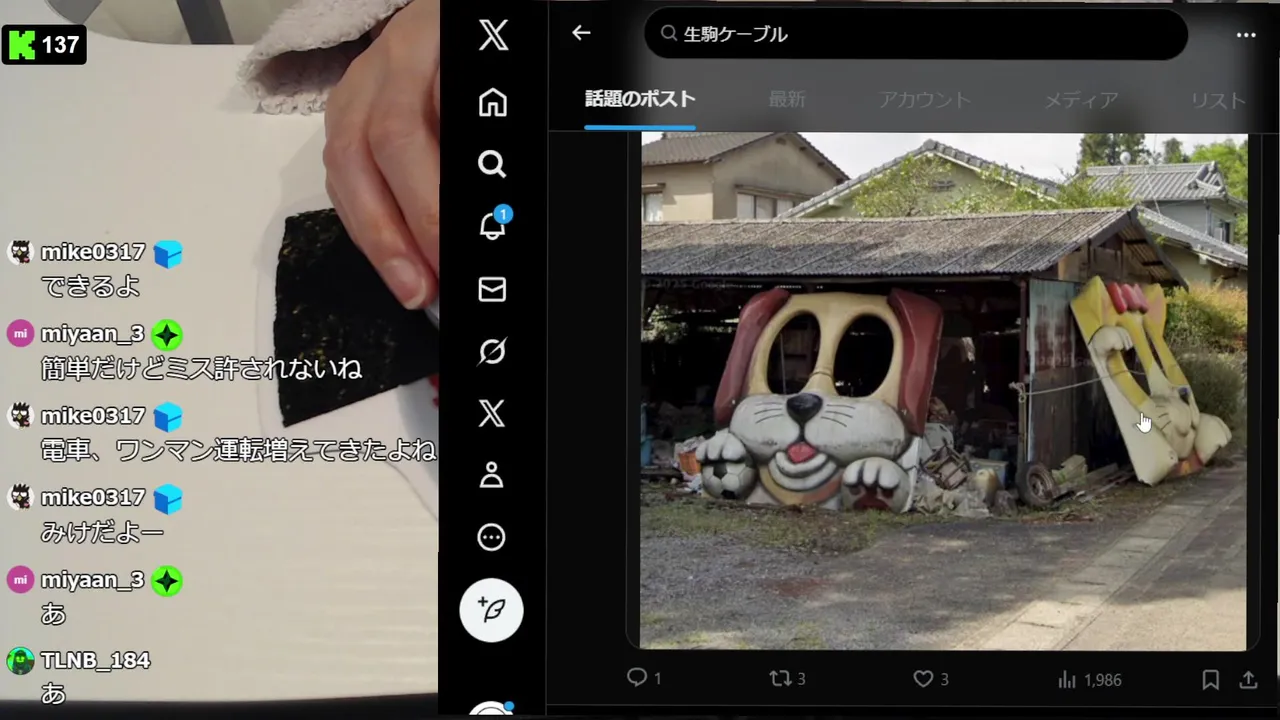Click TLNB_184's green avatar

coord(20,661)
